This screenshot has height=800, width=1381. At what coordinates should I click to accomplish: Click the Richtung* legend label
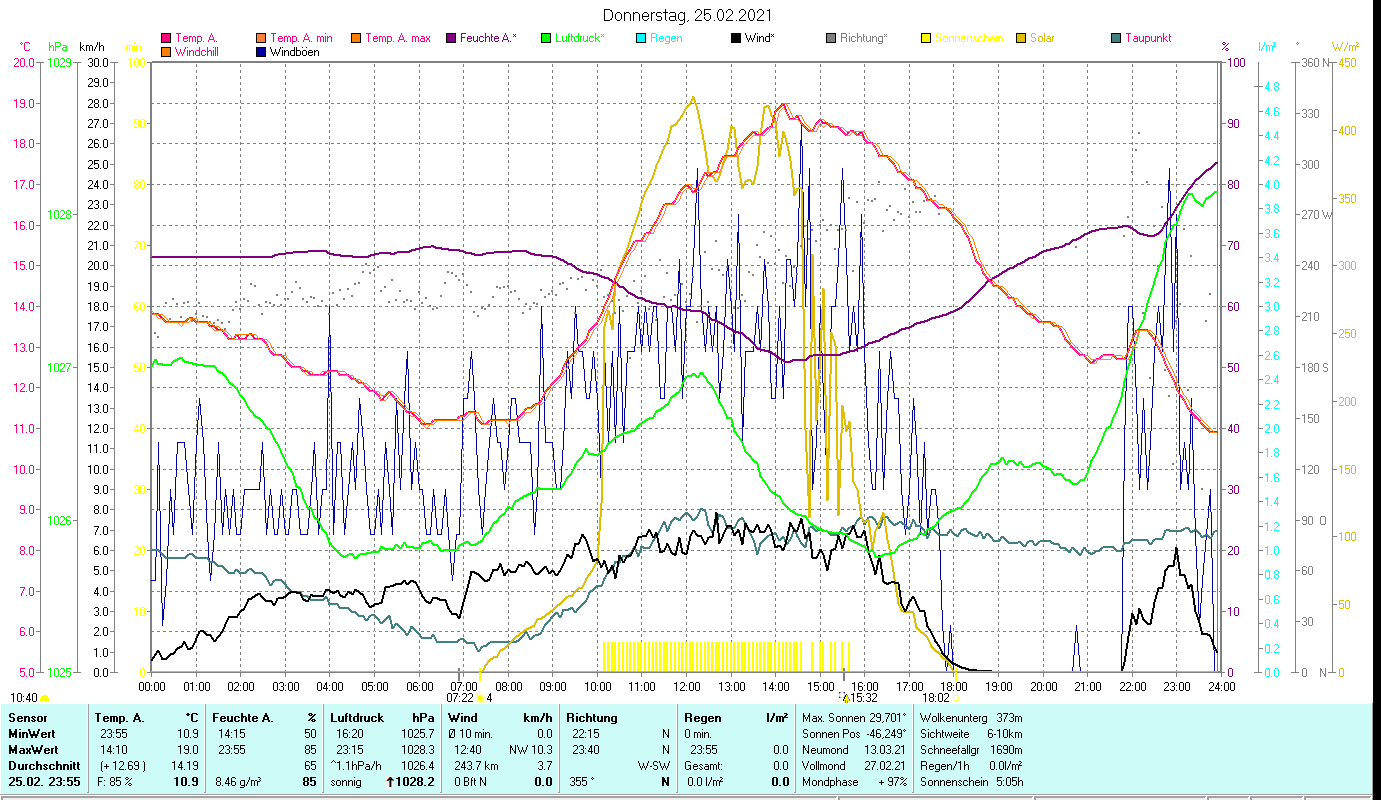pos(863,39)
